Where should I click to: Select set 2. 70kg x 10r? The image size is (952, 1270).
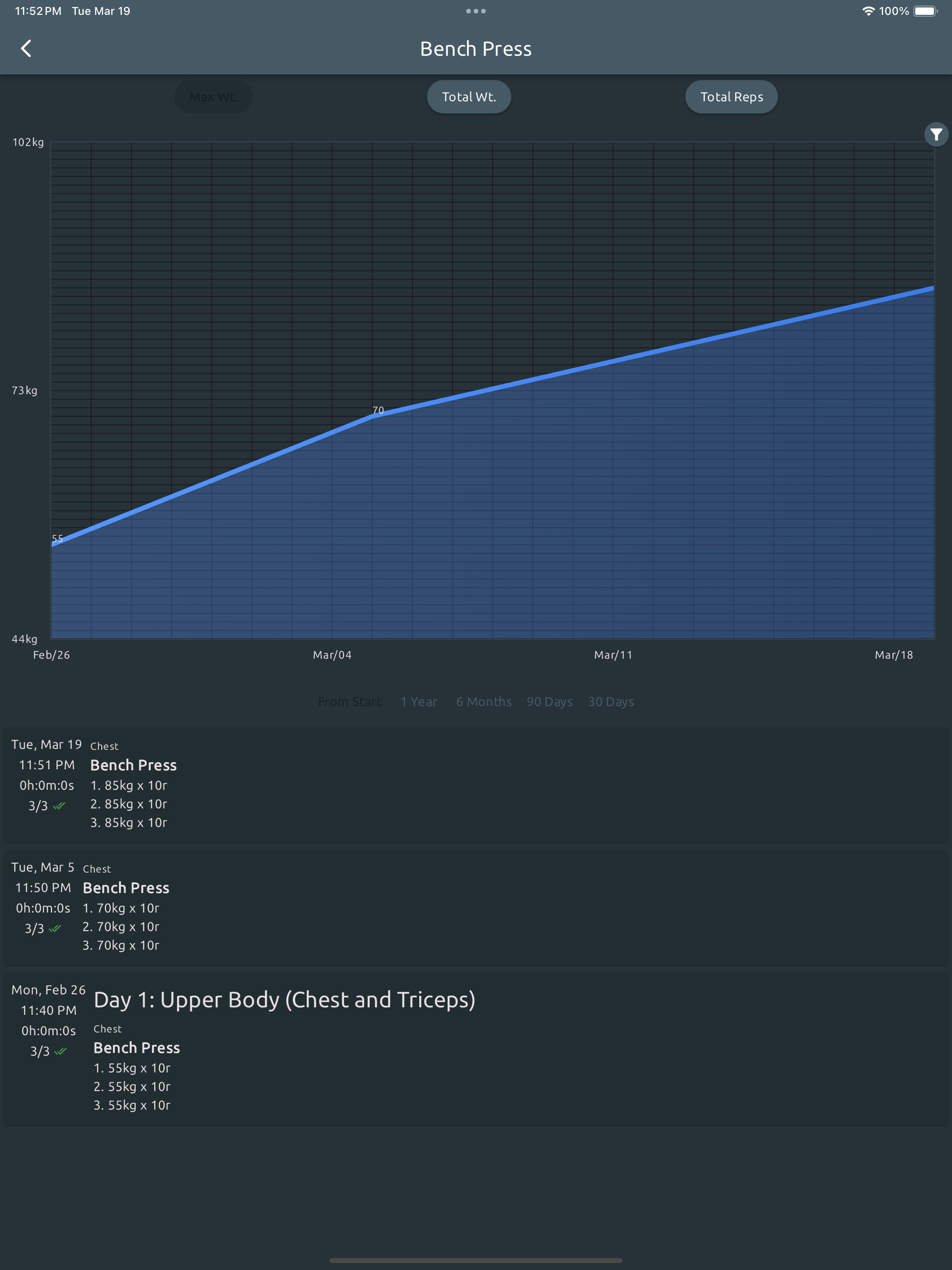point(121,926)
